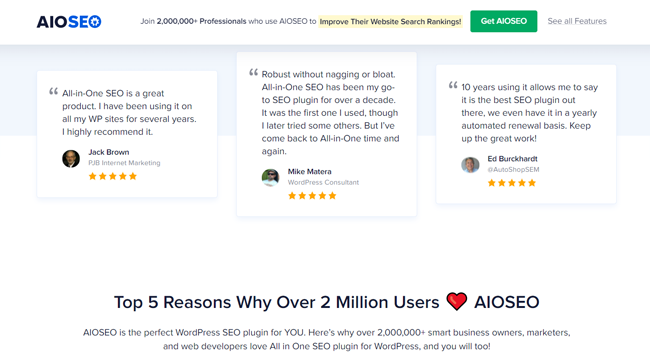The image size is (650, 363).
Task: Click the star rating under Jack Brown
Action: (112, 177)
